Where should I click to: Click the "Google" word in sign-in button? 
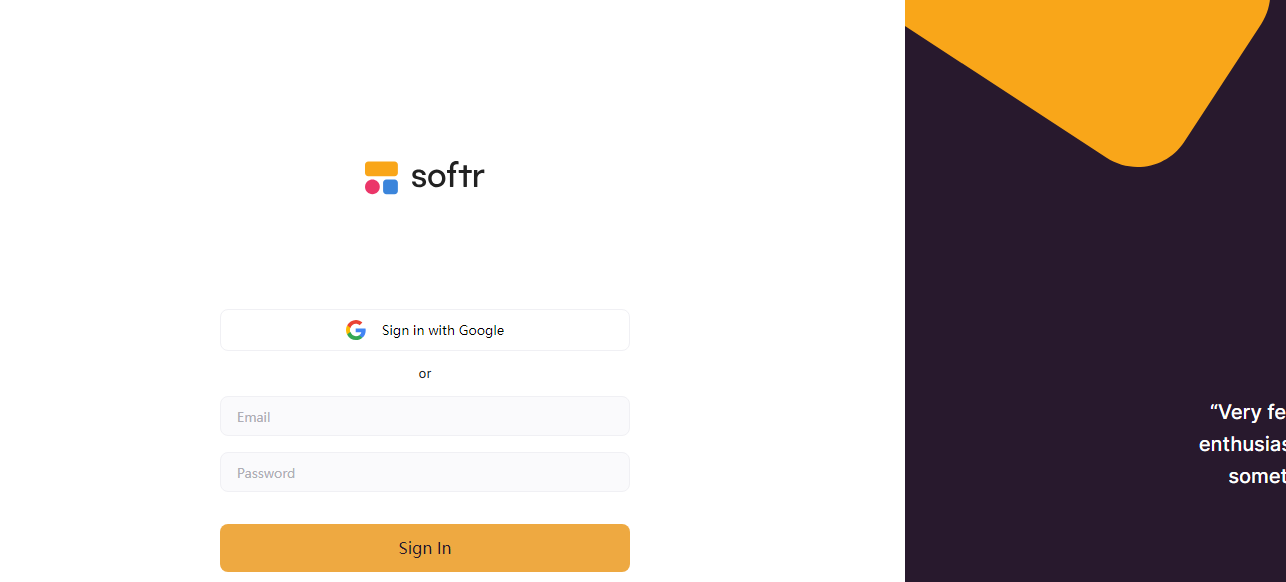click(x=481, y=331)
